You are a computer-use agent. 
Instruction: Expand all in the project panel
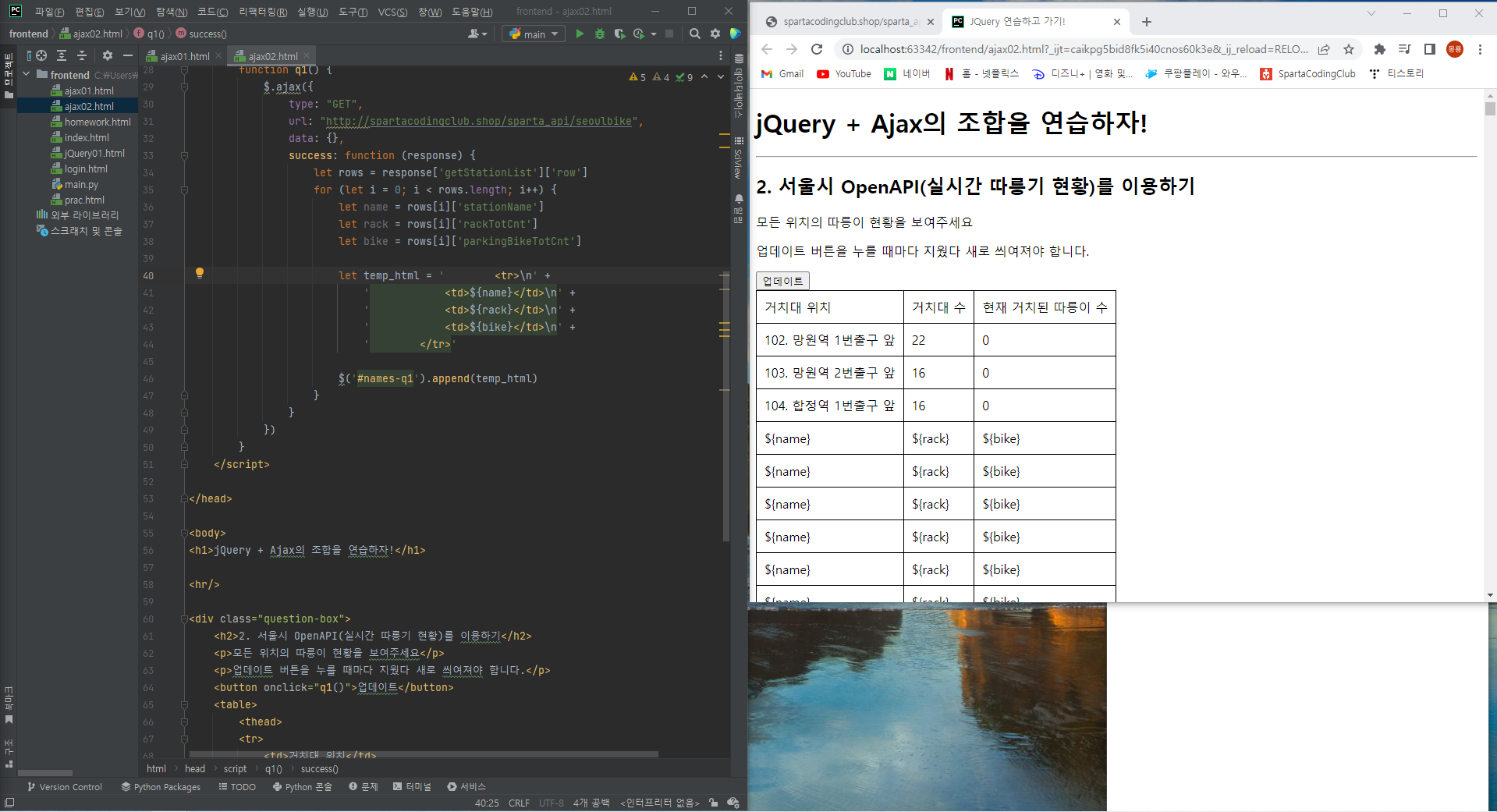[x=62, y=55]
